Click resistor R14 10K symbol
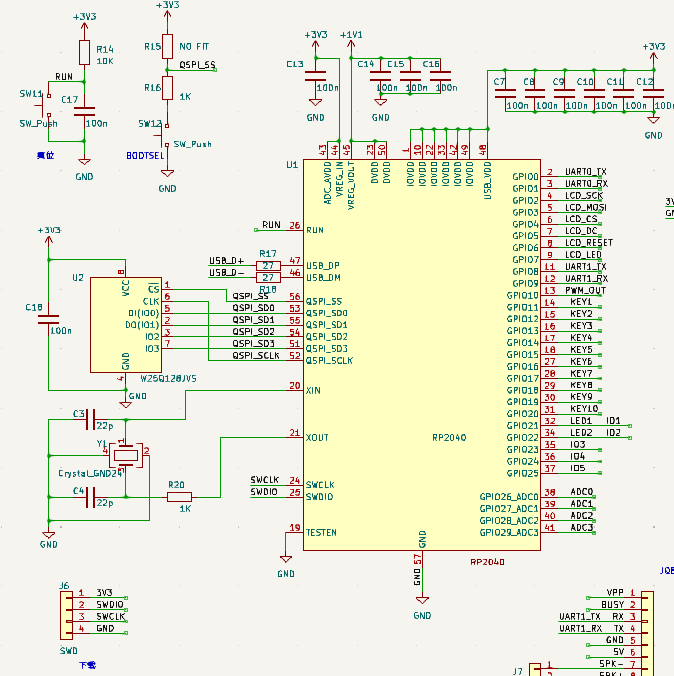The height and width of the screenshot is (676, 674). (x=85, y=53)
